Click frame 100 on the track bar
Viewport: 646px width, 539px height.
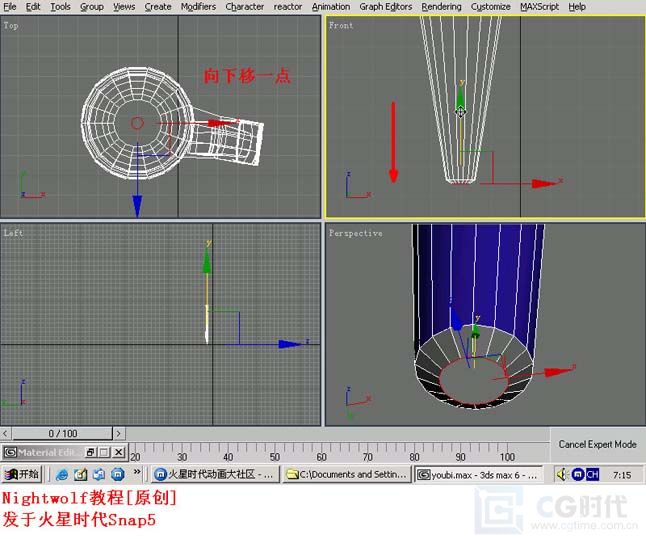tap(507, 457)
